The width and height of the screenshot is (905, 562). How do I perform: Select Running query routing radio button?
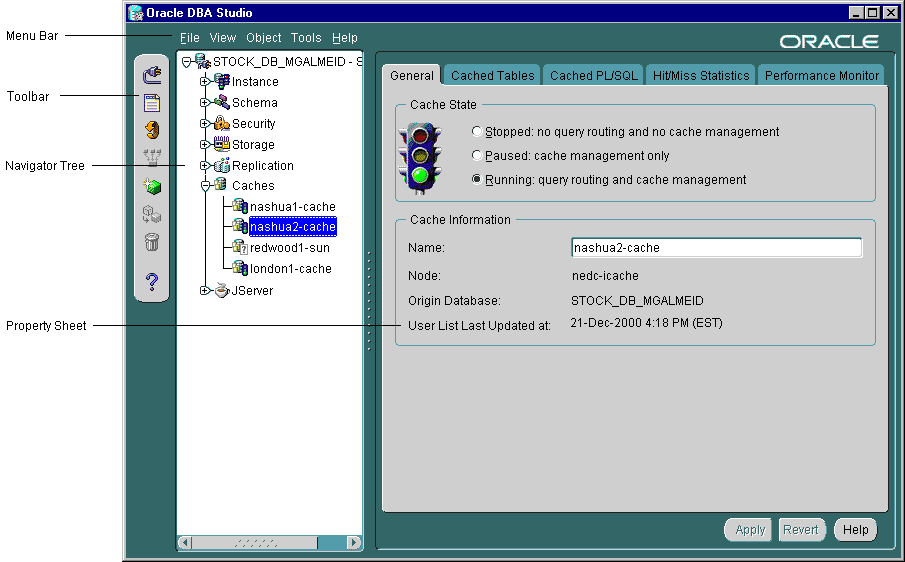pos(477,179)
